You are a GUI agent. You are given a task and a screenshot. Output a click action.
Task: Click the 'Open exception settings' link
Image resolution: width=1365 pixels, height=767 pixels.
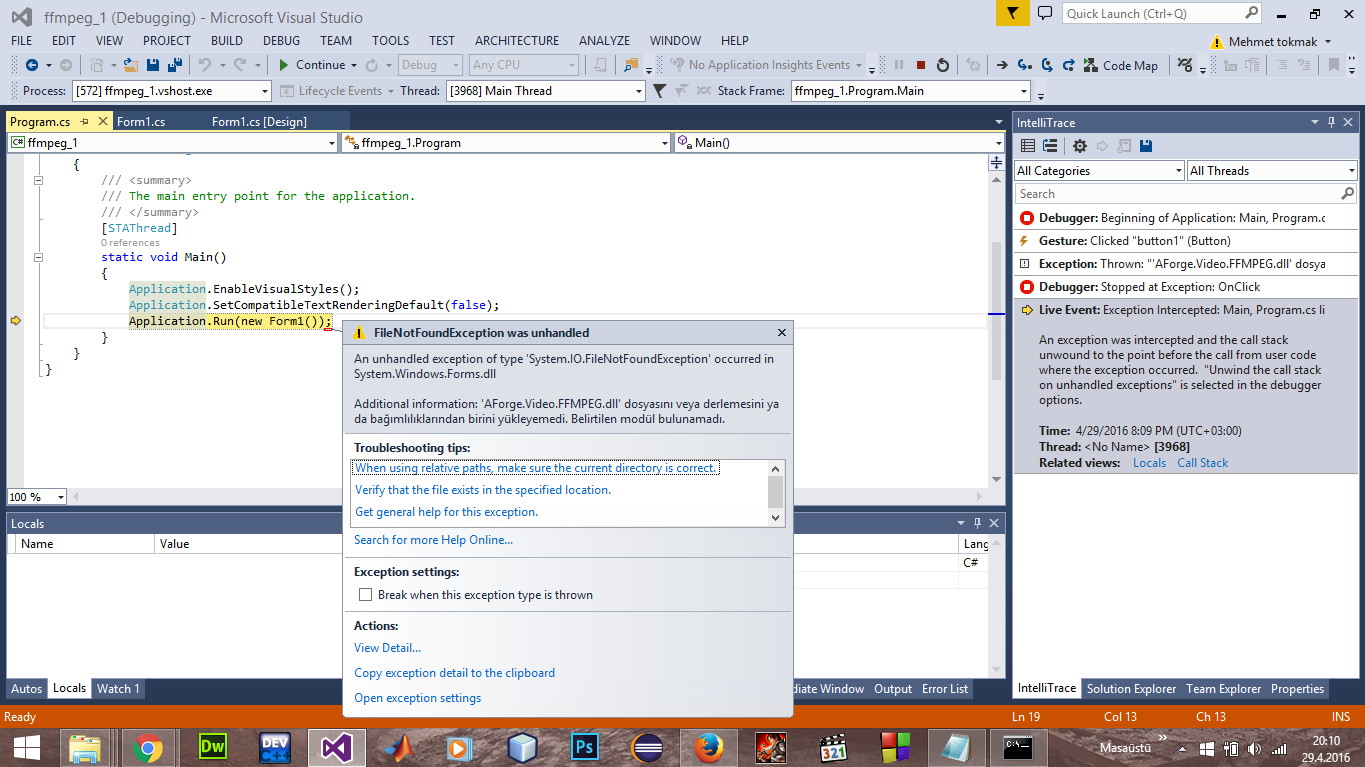417,698
